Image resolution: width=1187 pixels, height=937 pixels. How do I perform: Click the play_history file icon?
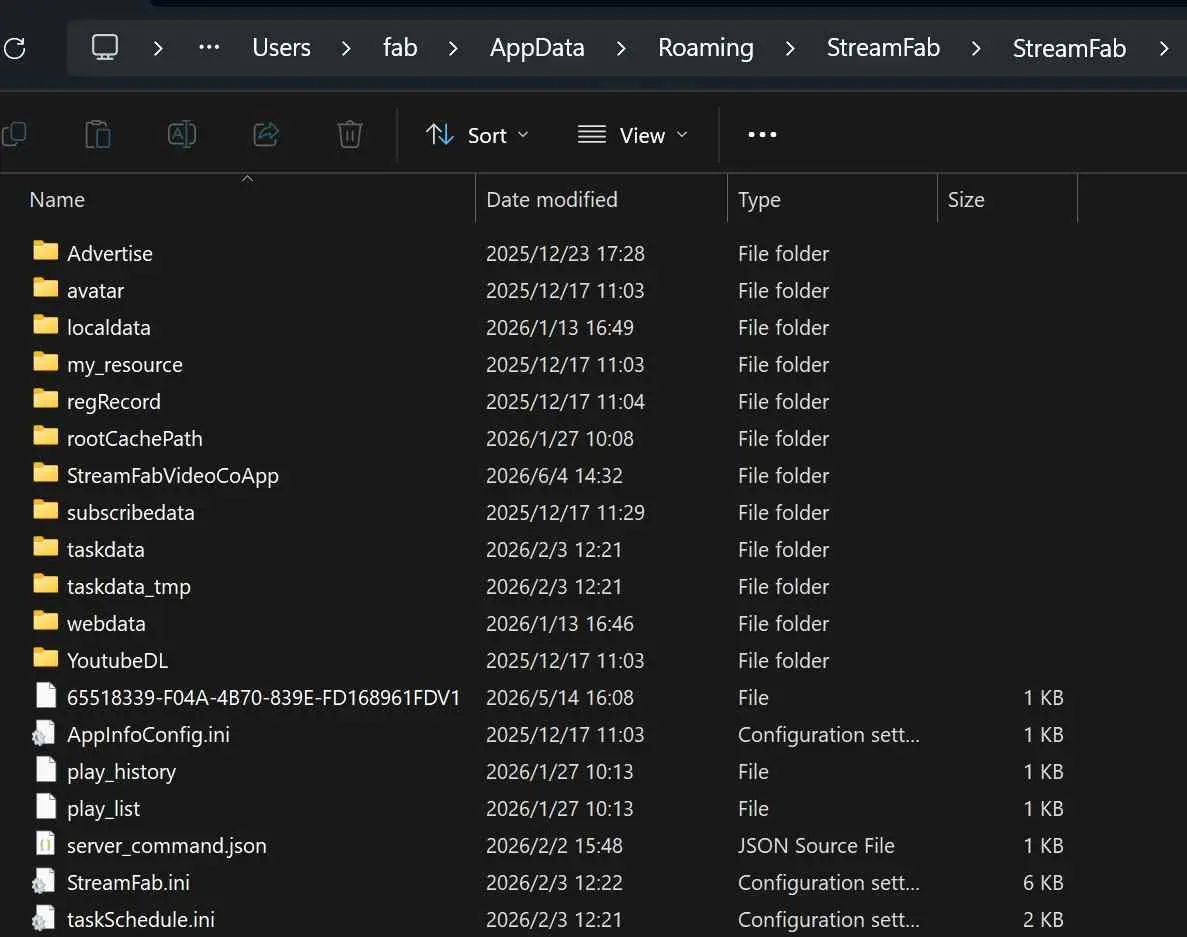pyautogui.click(x=45, y=770)
